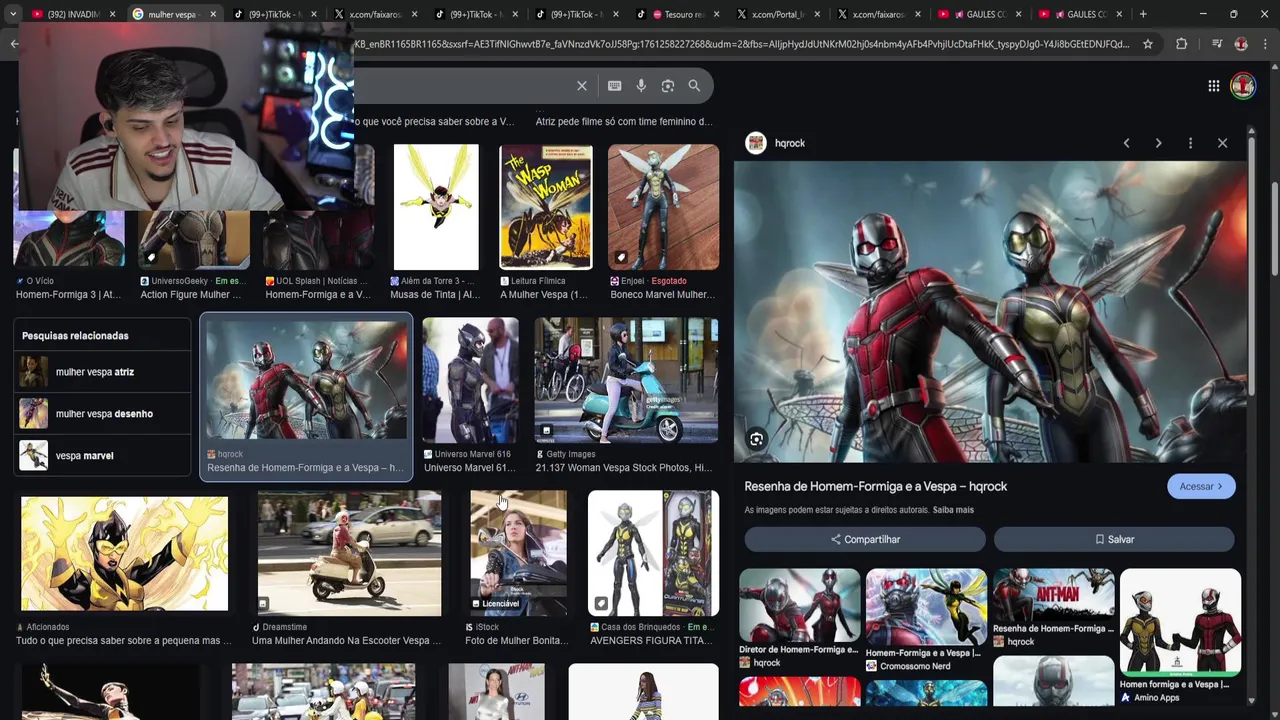This screenshot has height=720, width=1280.
Task: Open the UOL Splash Homem-Formiga e a V... caption
Action: click(x=318, y=295)
